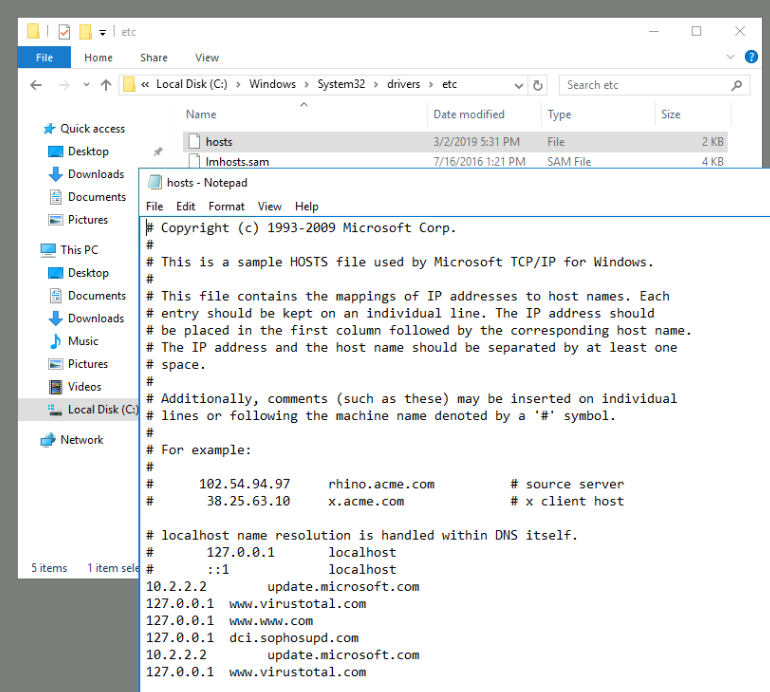Open Desktop under This PC
The image size is (770, 692).
tap(88, 273)
